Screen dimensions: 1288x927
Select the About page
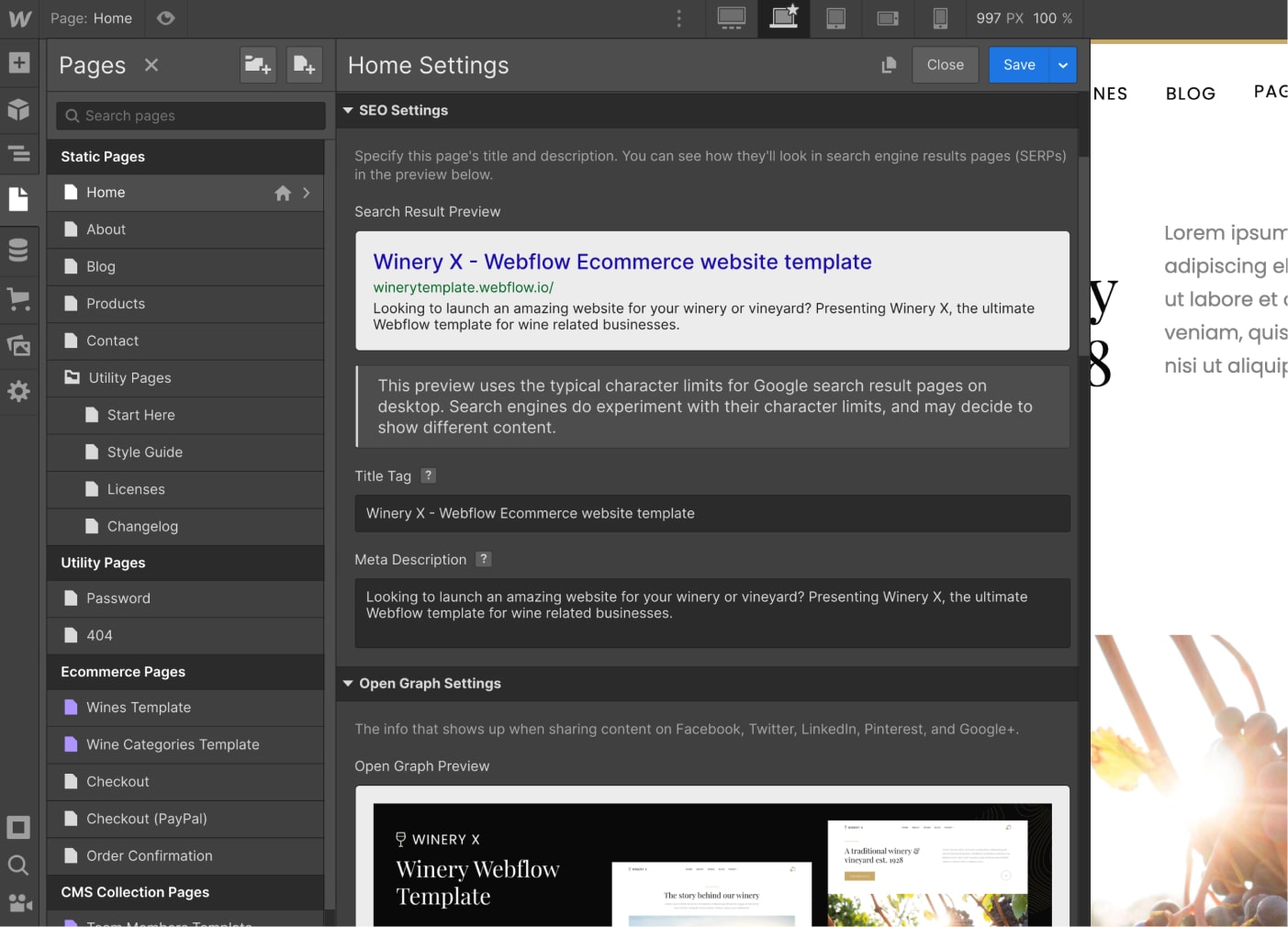pyautogui.click(x=106, y=229)
